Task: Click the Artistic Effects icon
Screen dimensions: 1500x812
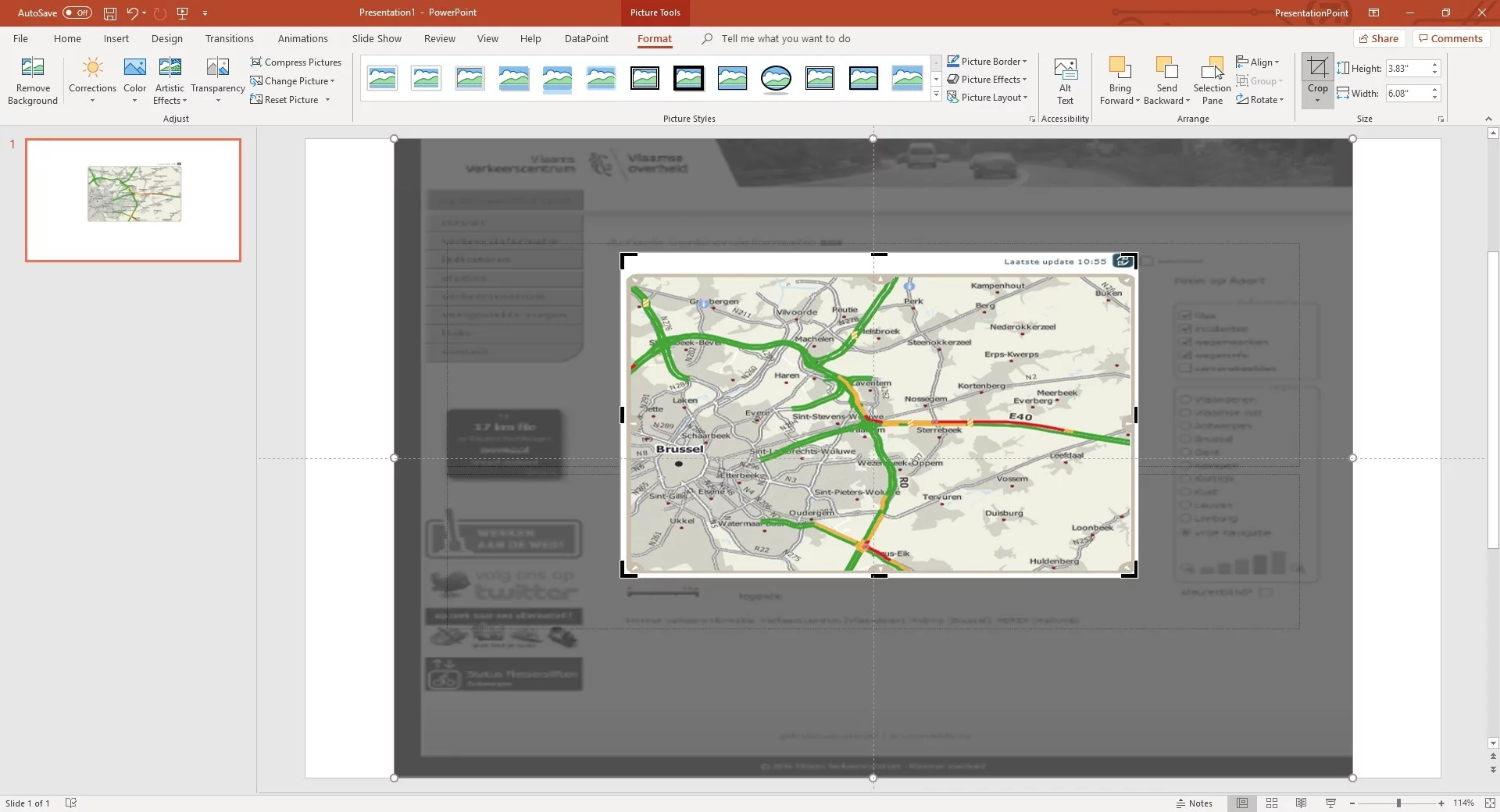Action: (170, 68)
